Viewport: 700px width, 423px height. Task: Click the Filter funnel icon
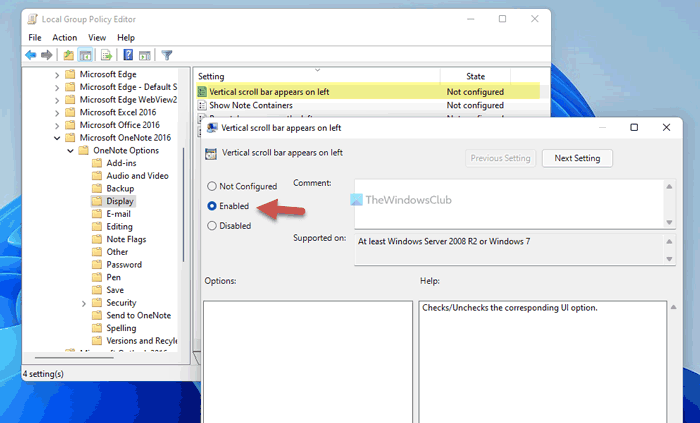pos(167,55)
